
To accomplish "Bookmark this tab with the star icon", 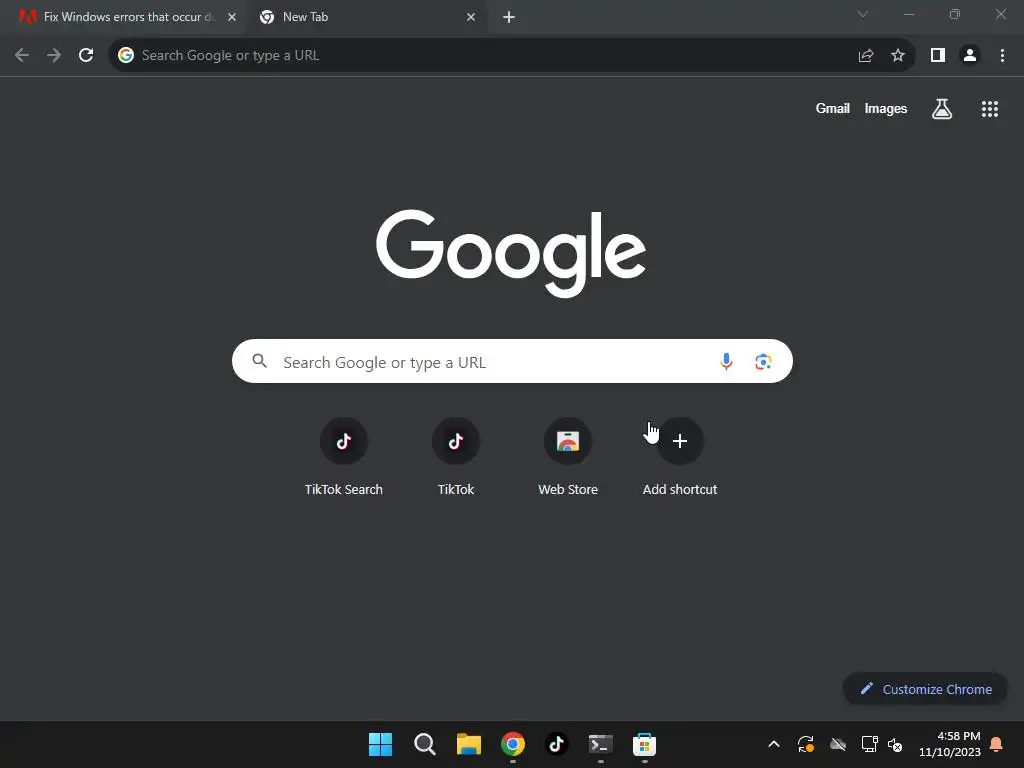I will (898, 56).
